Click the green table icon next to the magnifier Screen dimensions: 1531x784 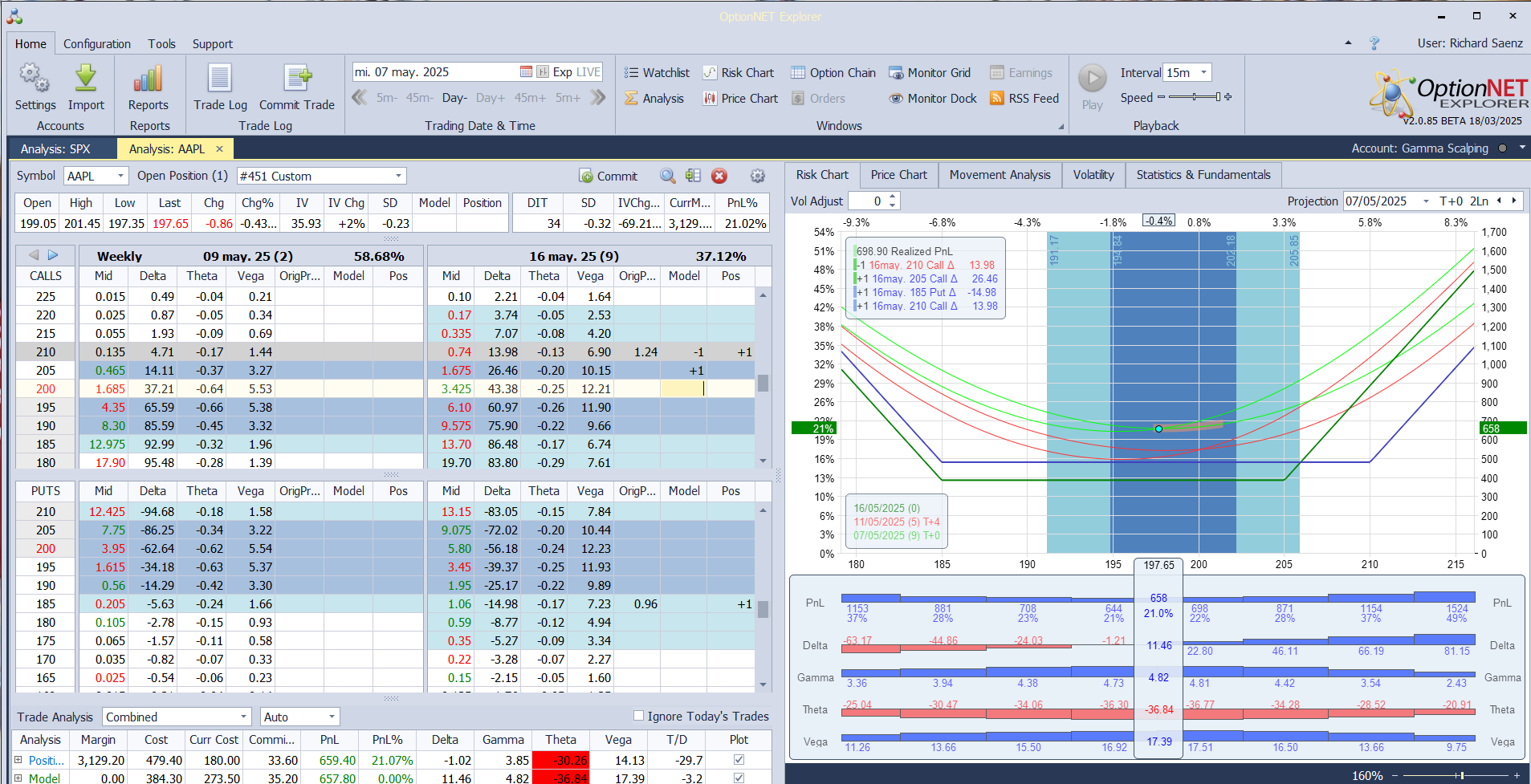click(x=694, y=176)
